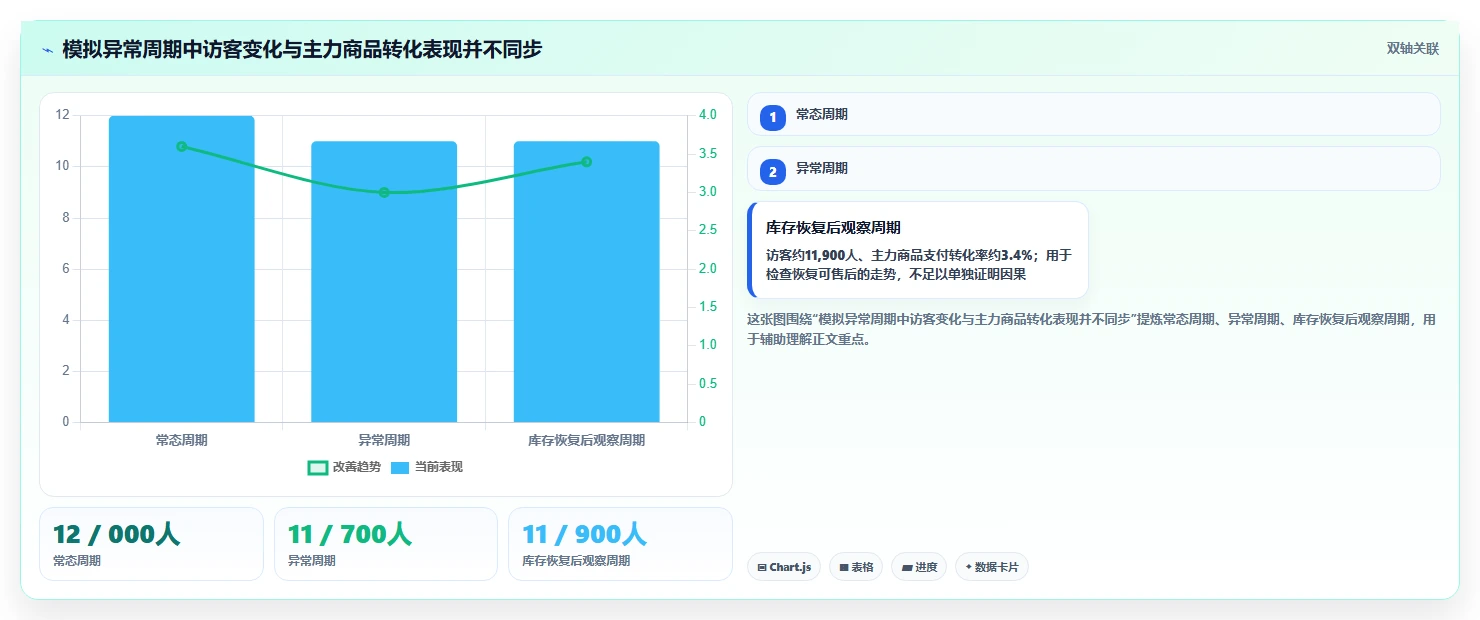Viewport: 1480px width, 620px height.
Task: Click the 进度 tag
Action: 919,567
